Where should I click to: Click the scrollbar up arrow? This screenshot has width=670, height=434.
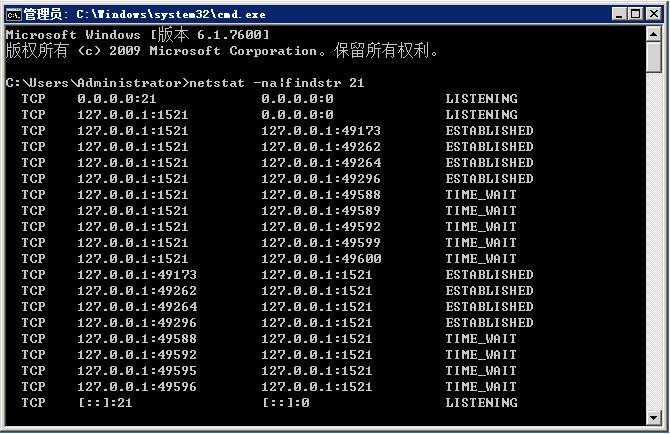tap(653, 34)
